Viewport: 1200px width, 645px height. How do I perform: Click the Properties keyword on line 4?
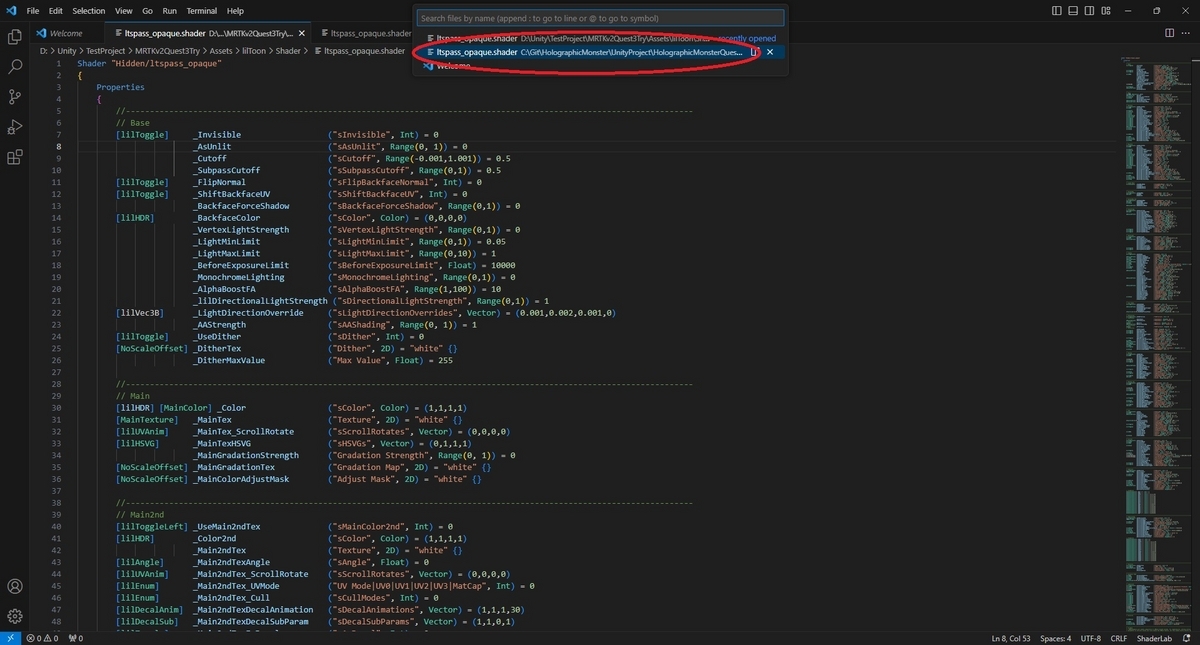click(121, 87)
